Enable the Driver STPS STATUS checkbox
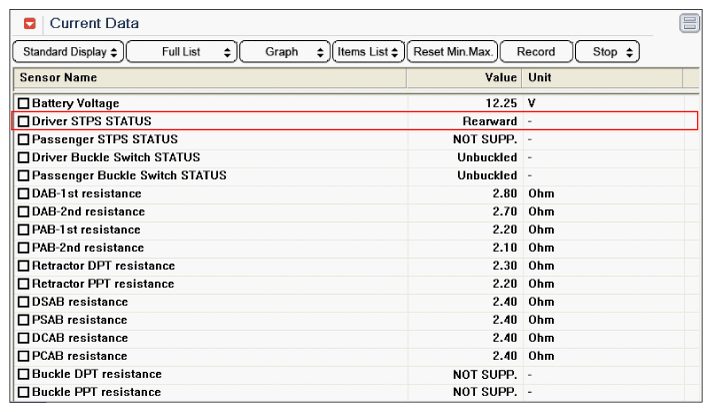Viewport: 712px width, 412px height. (x=24, y=121)
